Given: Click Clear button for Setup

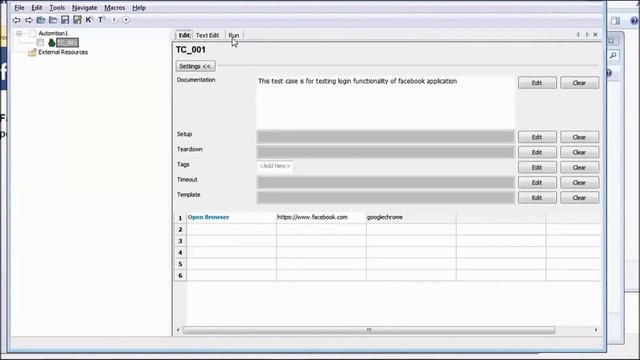Looking at the screenshot, I should (x=580, y=137).
